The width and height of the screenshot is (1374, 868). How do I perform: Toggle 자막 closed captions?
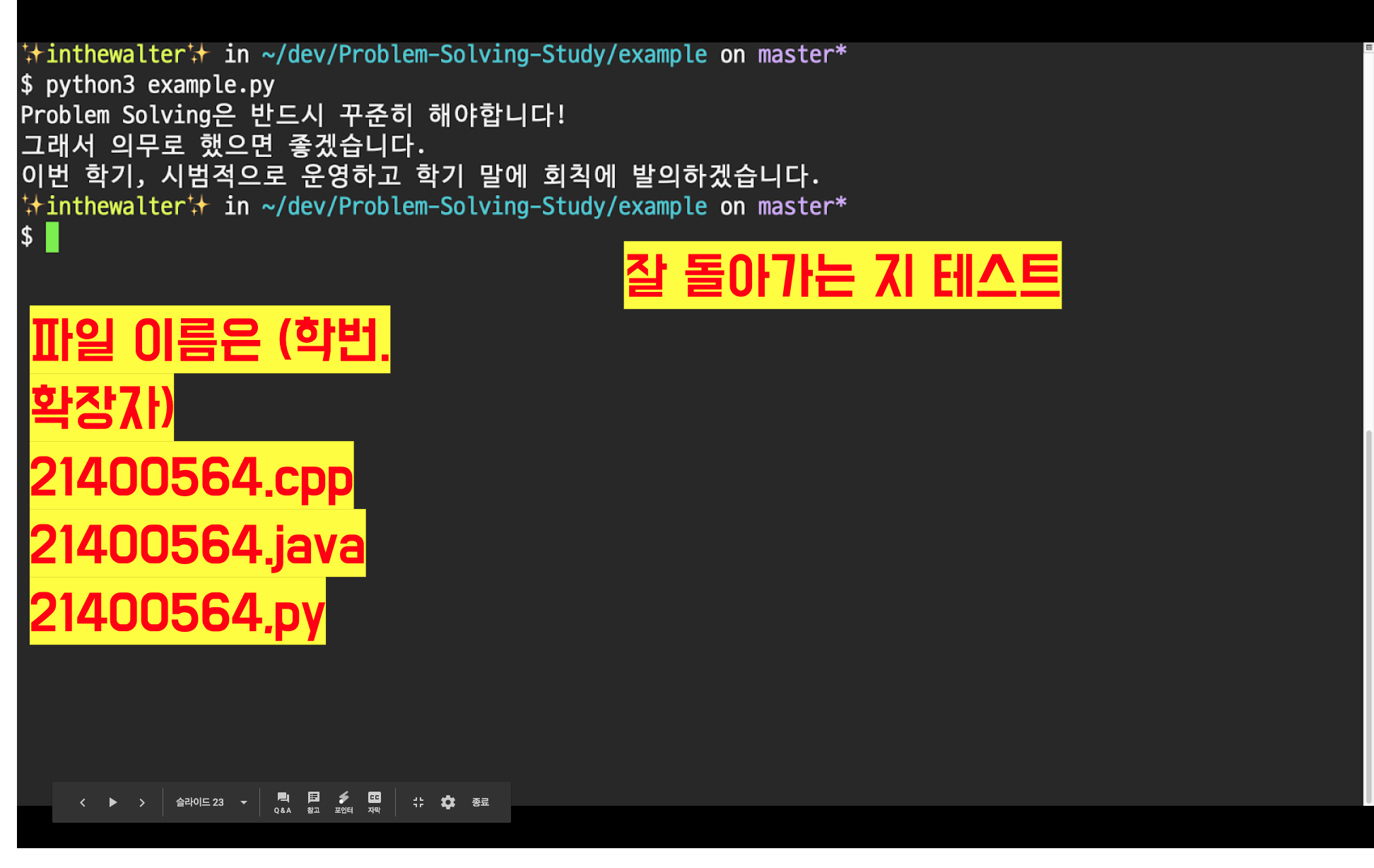tap(375, 802)
